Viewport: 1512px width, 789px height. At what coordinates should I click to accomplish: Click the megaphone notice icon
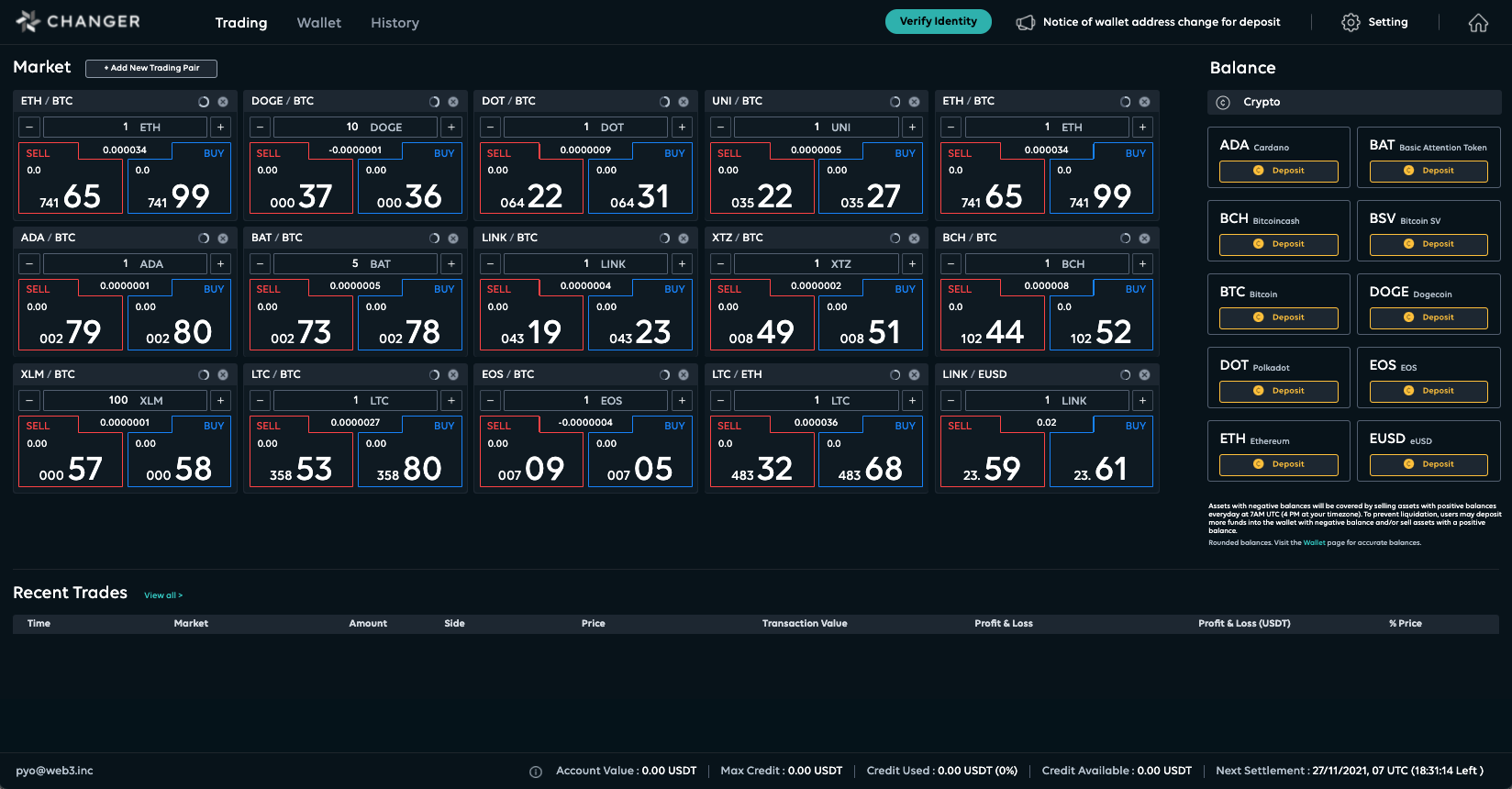coord(1026,23)
